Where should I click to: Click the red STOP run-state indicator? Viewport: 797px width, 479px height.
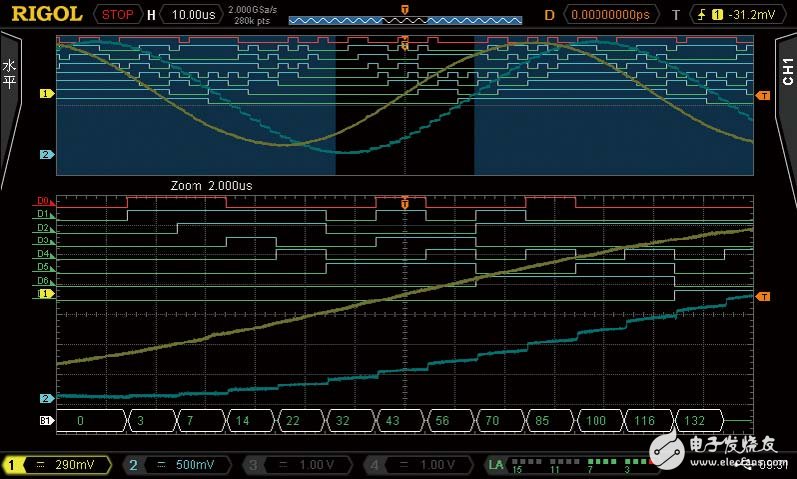pos(117,15)
